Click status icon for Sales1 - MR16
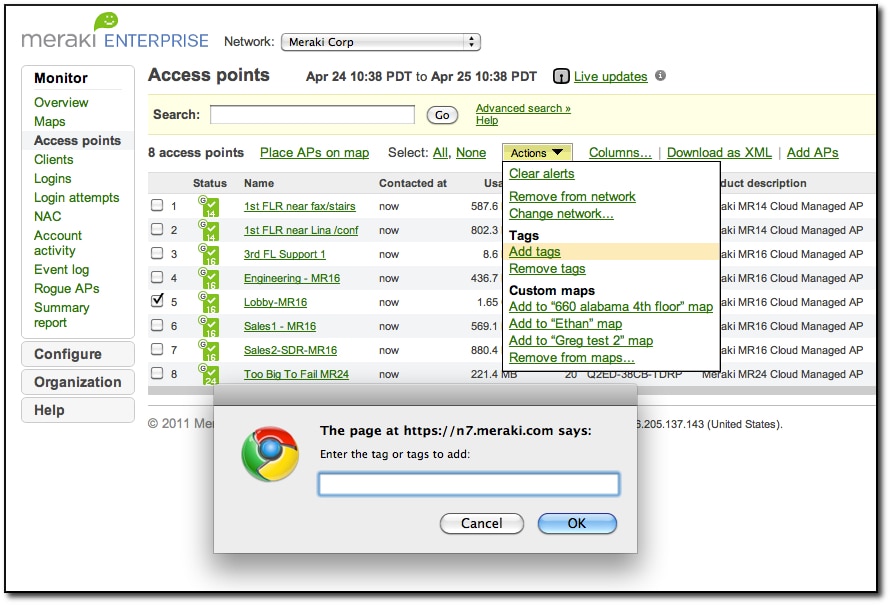 tap(208, 326)
